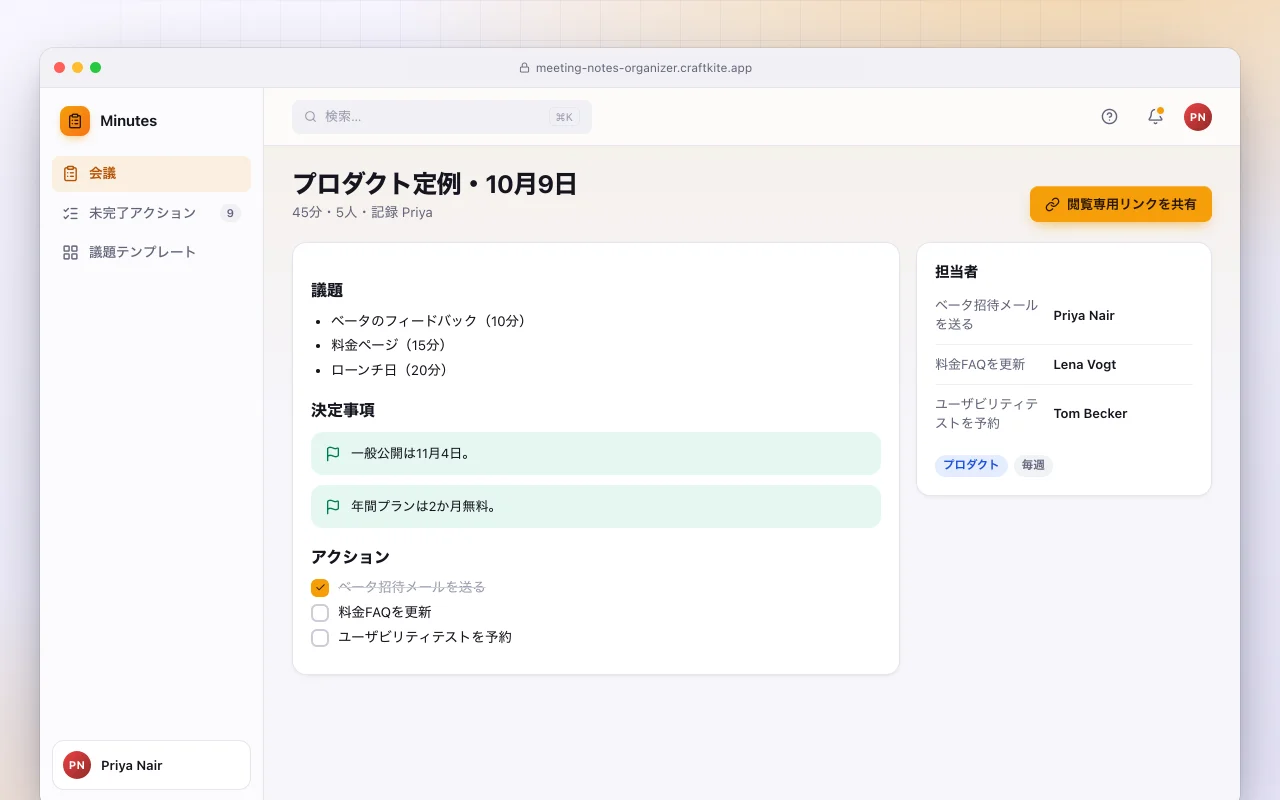1280x800 pixels.
Task: Click assignee name Tom Becker
Action: tap(1090, 413)
